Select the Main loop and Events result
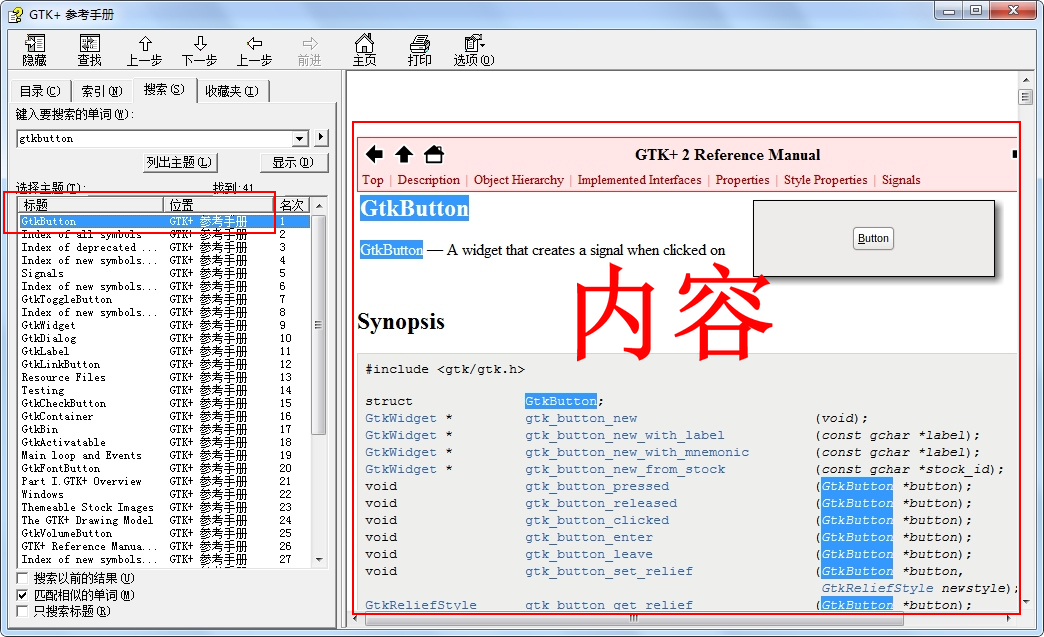The height and width of the screenshot is (637, 1044). pos(164,455)
